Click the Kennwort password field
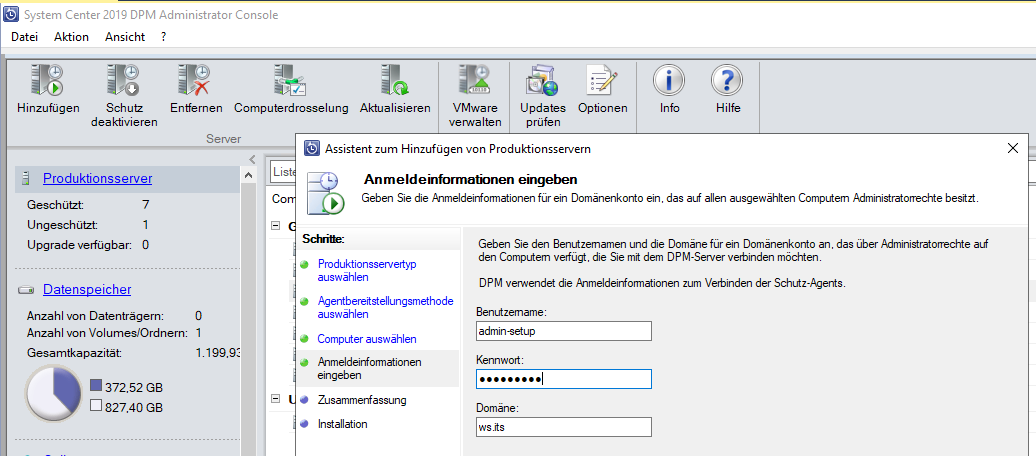Screen dimensions: 1036x456 point(564,379)
